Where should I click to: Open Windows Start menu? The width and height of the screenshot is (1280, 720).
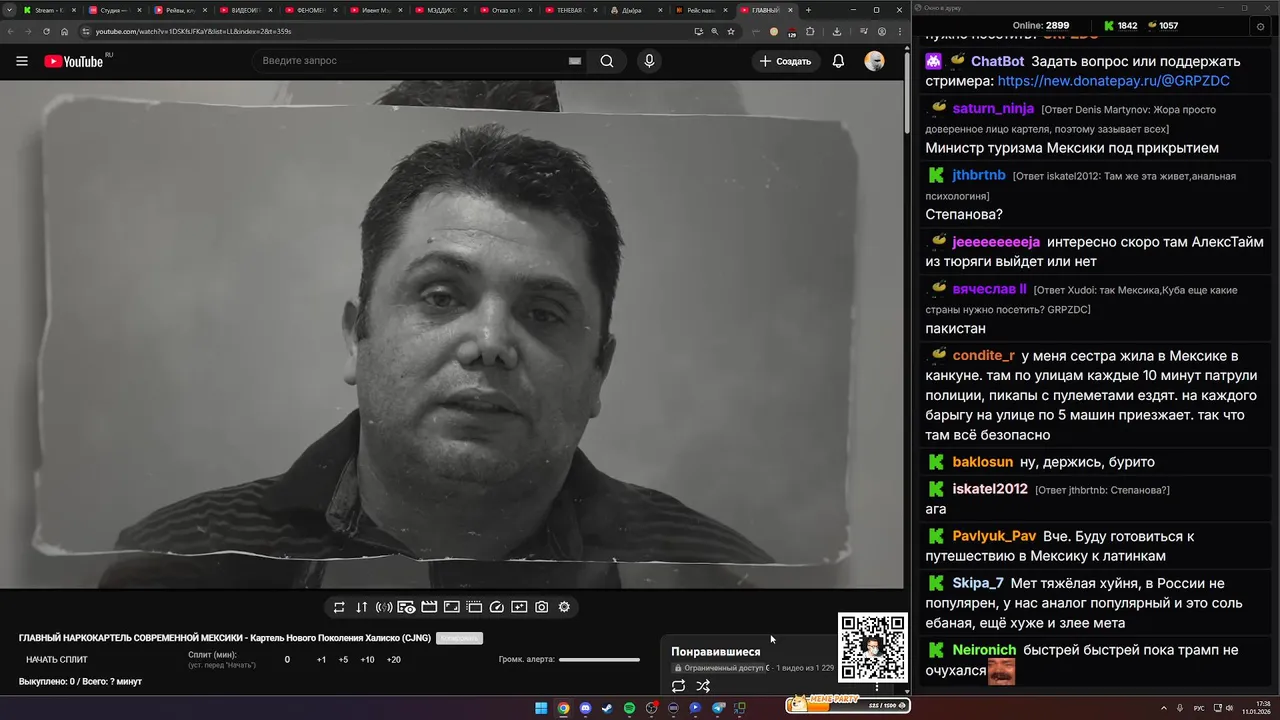click(541, 708)
